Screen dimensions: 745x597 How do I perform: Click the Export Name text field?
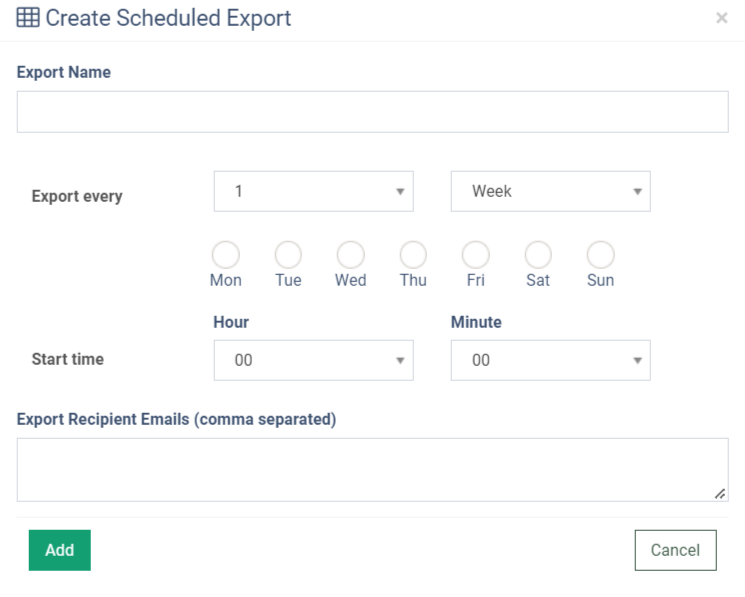click(372, 112)
